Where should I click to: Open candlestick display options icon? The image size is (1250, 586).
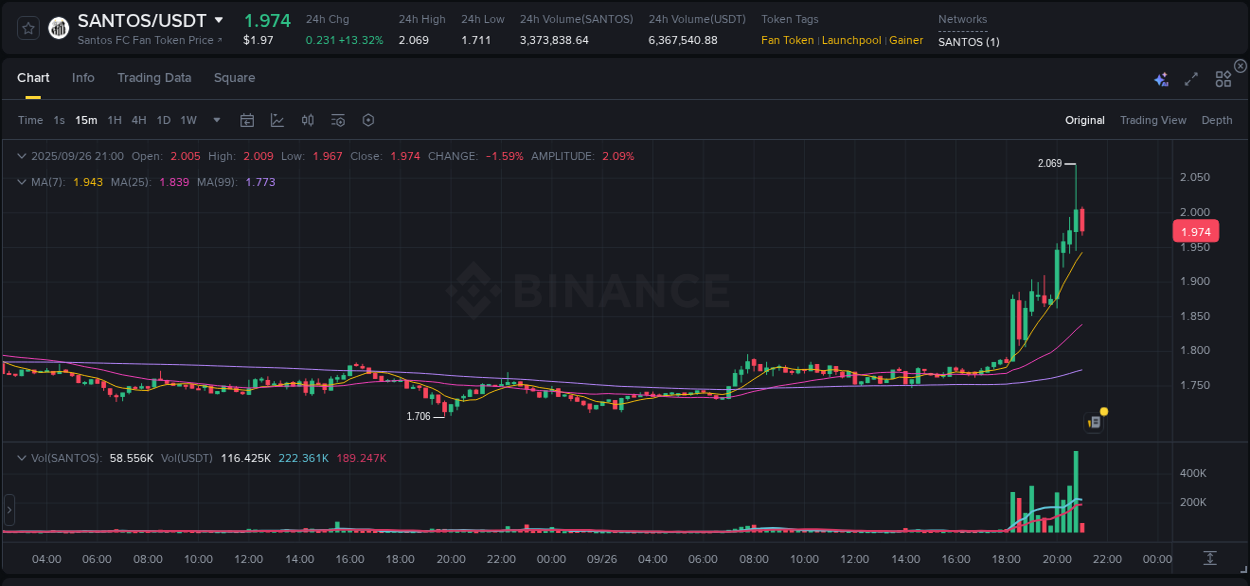point(307,119)
